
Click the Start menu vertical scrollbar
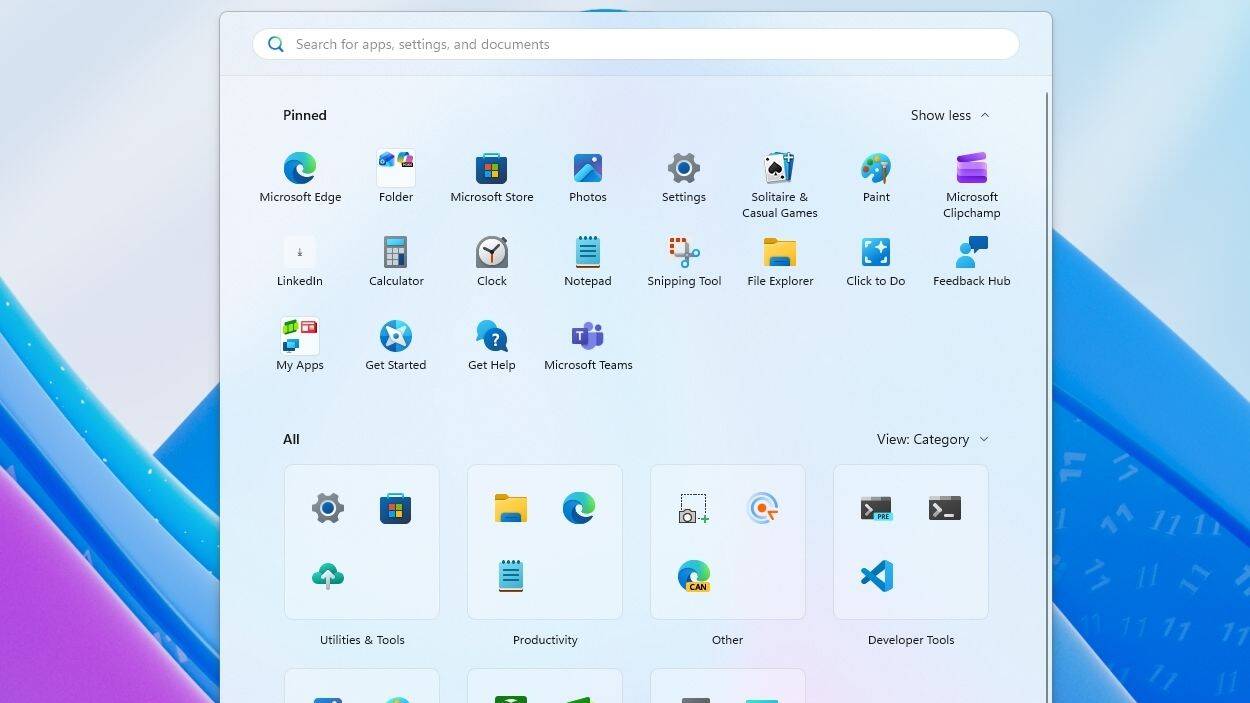point(1047,397)
